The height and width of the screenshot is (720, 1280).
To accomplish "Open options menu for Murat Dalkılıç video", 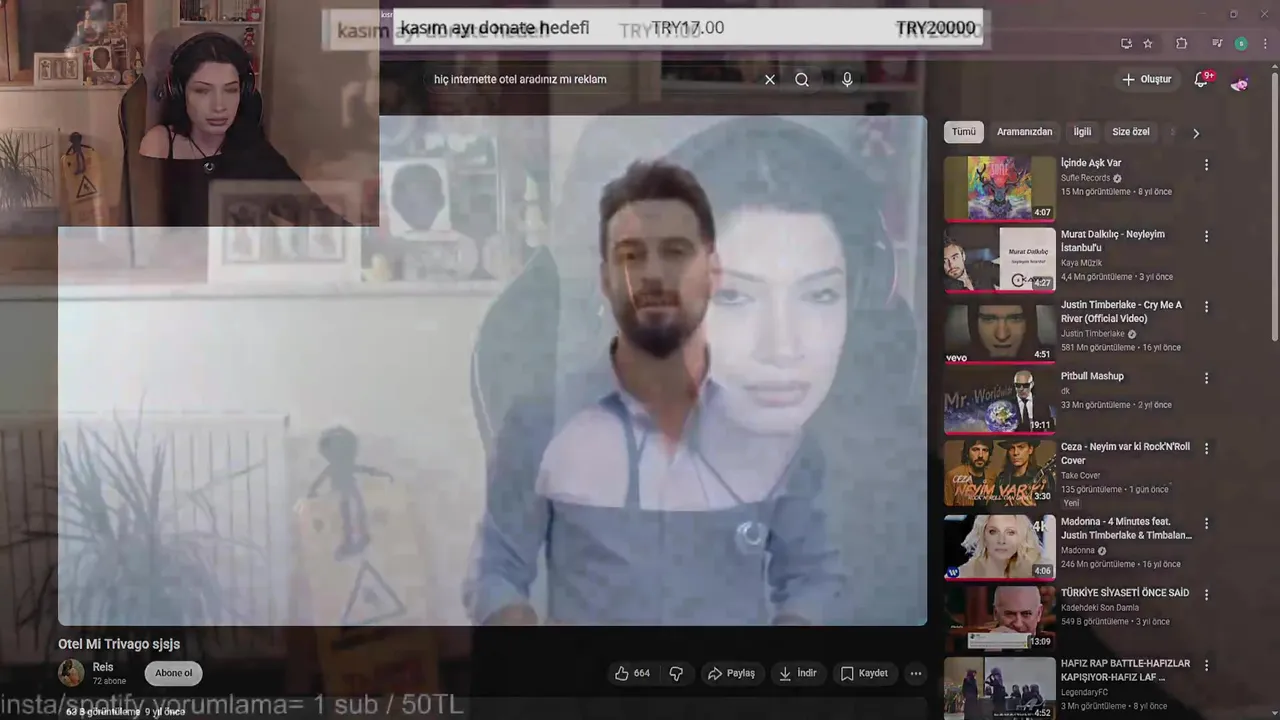I will point(1206,237).
